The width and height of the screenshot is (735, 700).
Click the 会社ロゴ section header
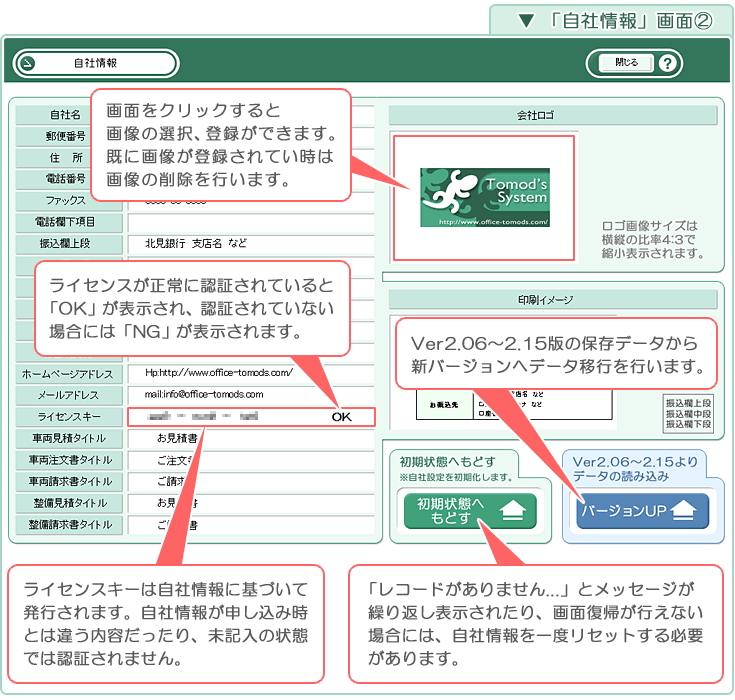[x=553, y=115]
